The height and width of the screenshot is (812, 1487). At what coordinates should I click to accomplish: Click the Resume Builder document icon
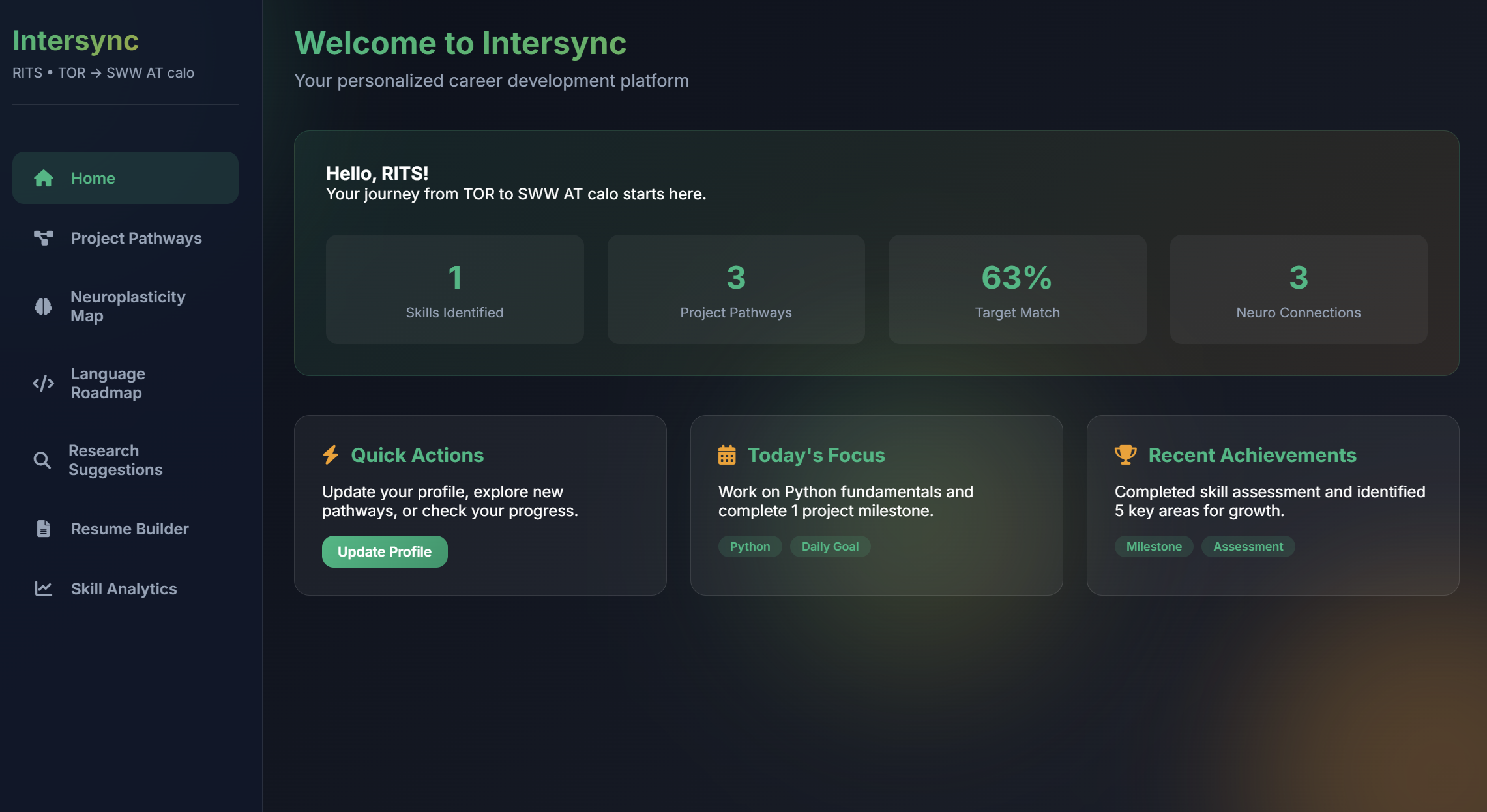[44, 529]
